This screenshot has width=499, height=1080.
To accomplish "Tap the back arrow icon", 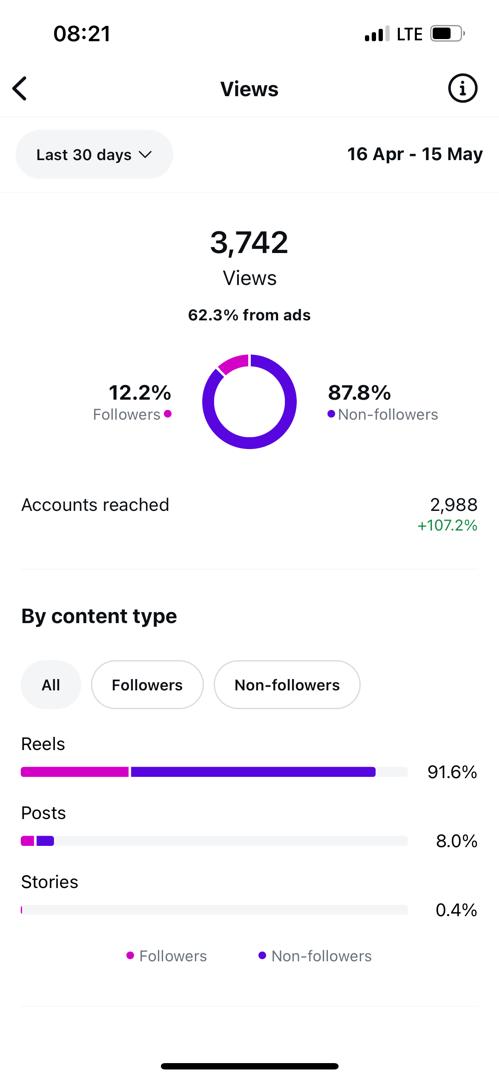I will pyautogui.click(x=20, y=89).
